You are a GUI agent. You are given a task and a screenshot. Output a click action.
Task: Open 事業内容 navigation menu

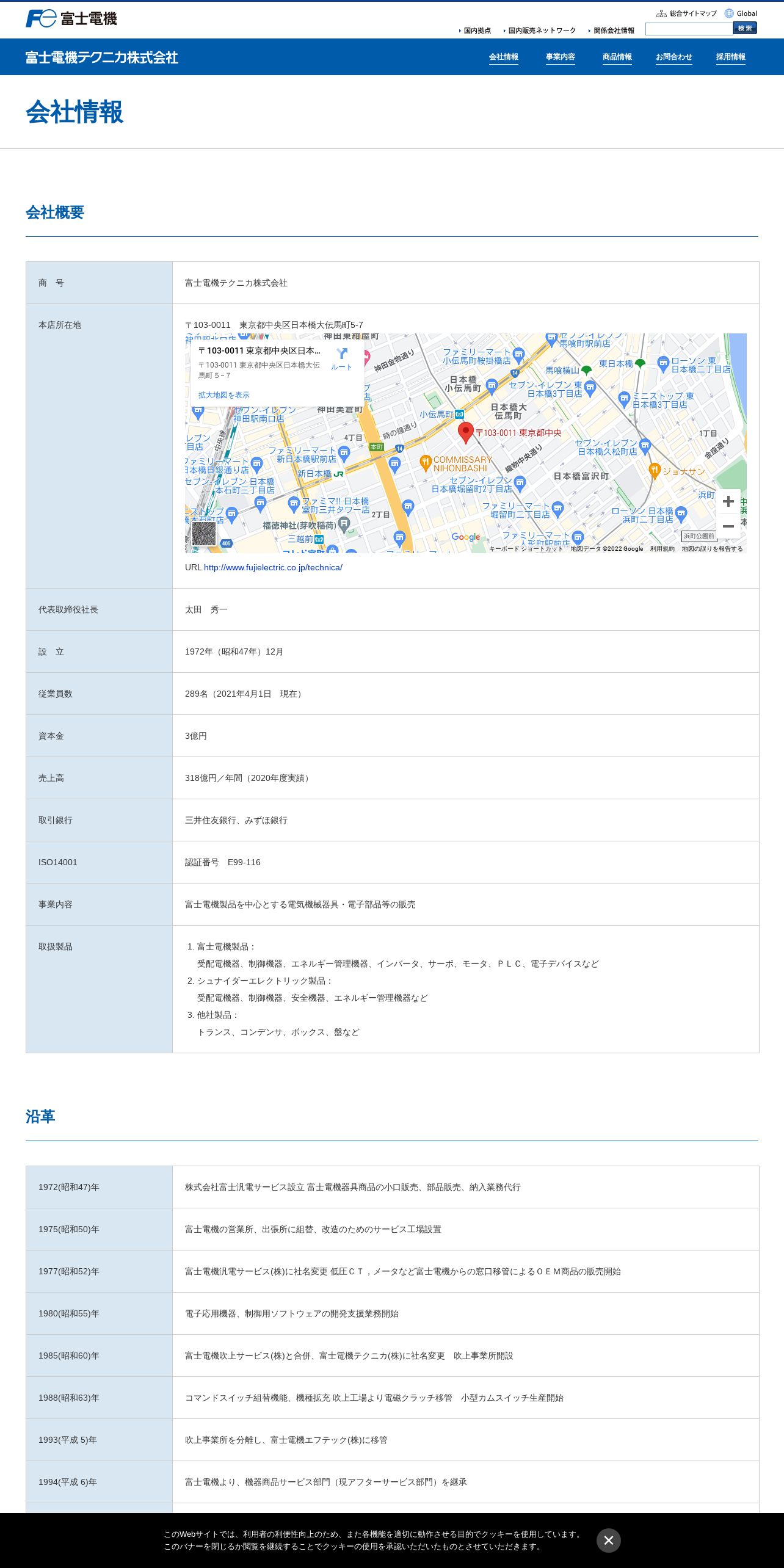click(x=561, y=57)
